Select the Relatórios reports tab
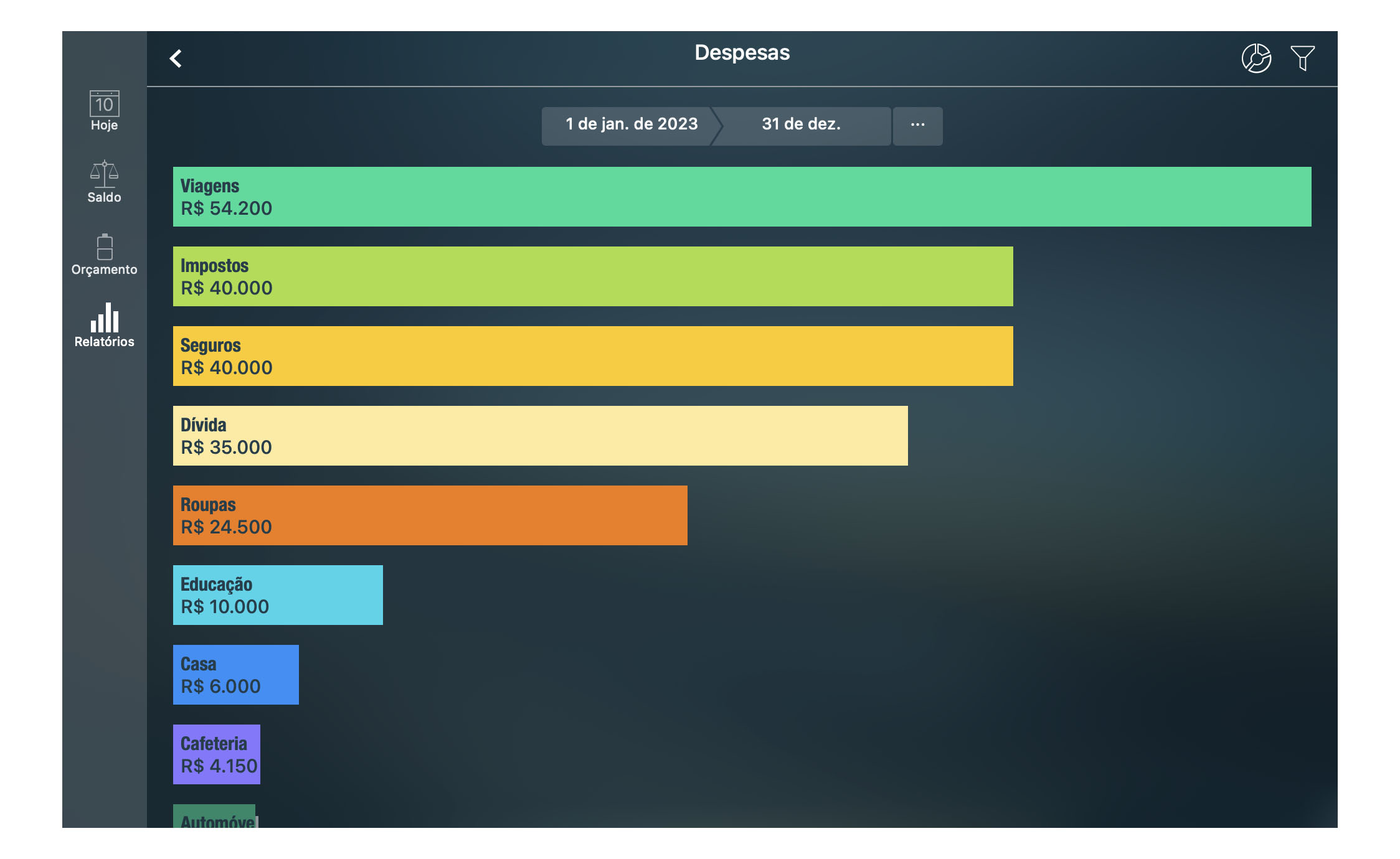The height and width of the screenshot is (859, 1400). pos(104,326)
